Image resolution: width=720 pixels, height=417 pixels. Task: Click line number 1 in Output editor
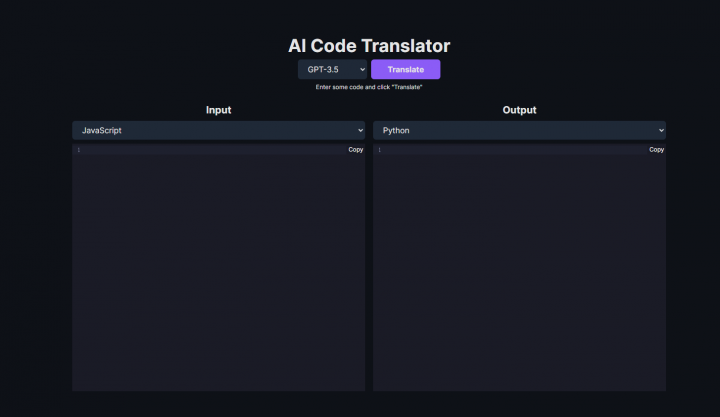[x=379, y=150]
